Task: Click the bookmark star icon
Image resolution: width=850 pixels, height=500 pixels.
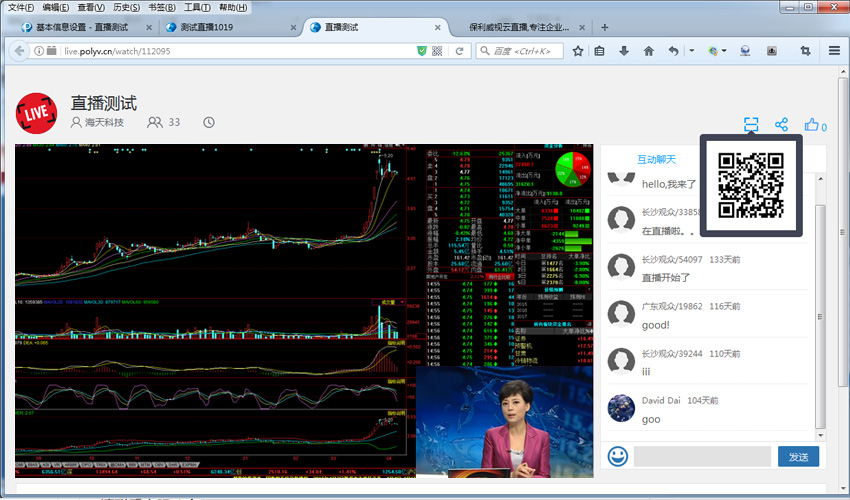Action: tap(578, 51)
